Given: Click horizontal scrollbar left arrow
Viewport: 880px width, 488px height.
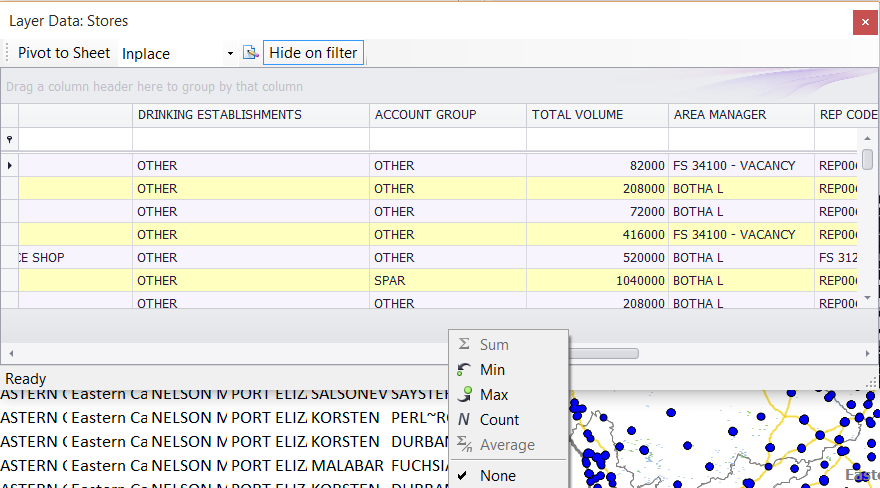Looking at the screenshot, I should (x=10, y=353).
